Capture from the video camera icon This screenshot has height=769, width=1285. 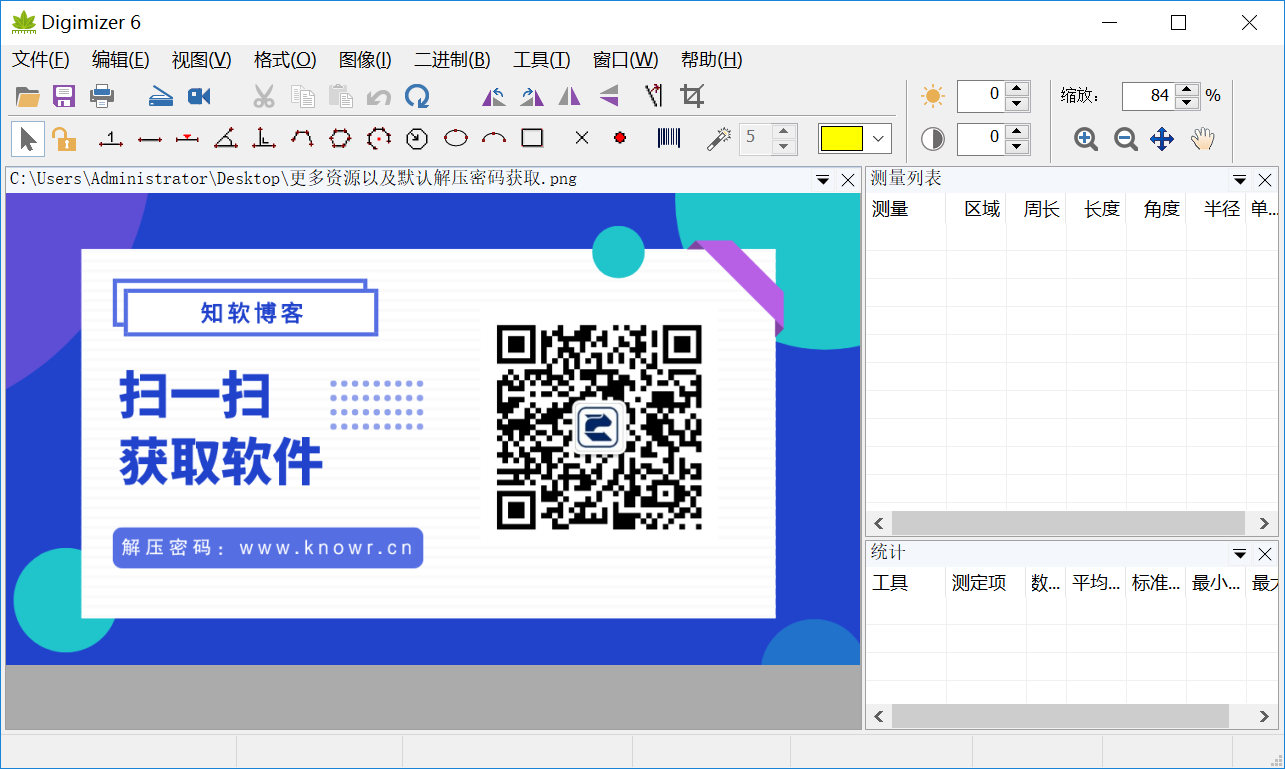199,97
